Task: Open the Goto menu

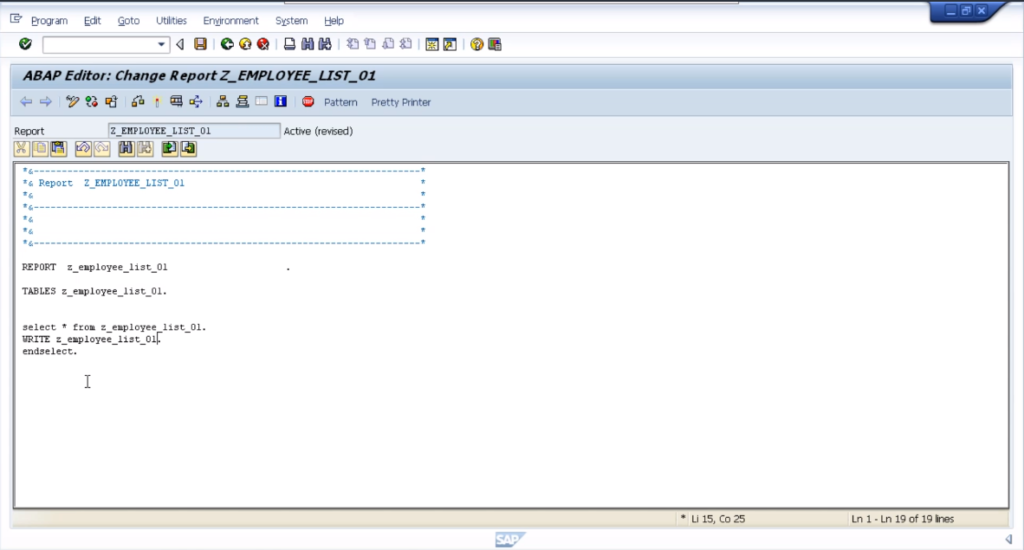Action: coord(129,21)
